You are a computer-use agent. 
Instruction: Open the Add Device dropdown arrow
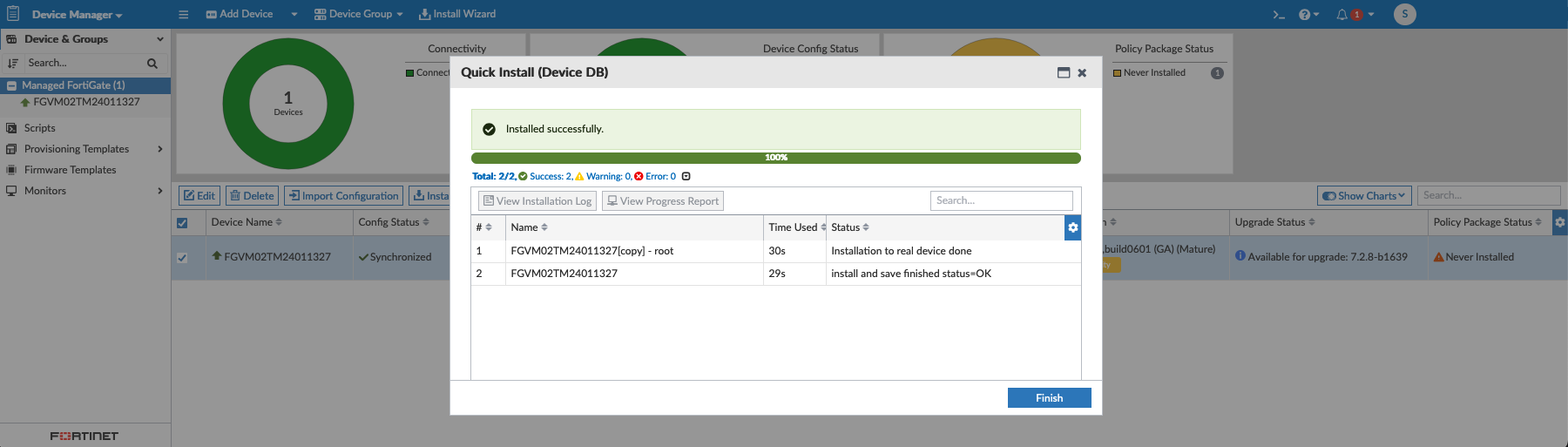pyautogui.click(x=294, y=15)
